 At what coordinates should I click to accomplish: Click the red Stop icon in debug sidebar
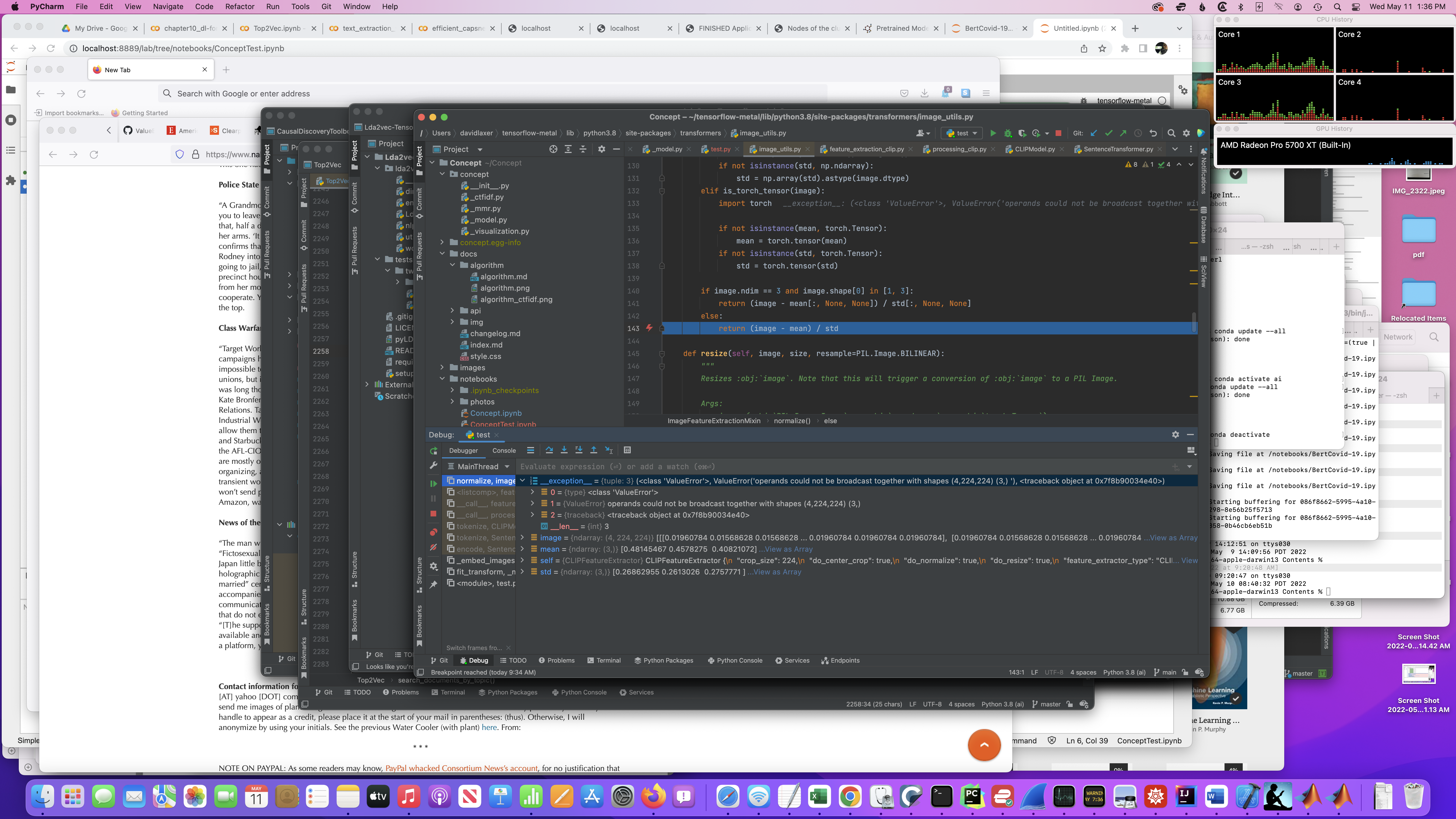pyautogui.click(x=433, y=514)
